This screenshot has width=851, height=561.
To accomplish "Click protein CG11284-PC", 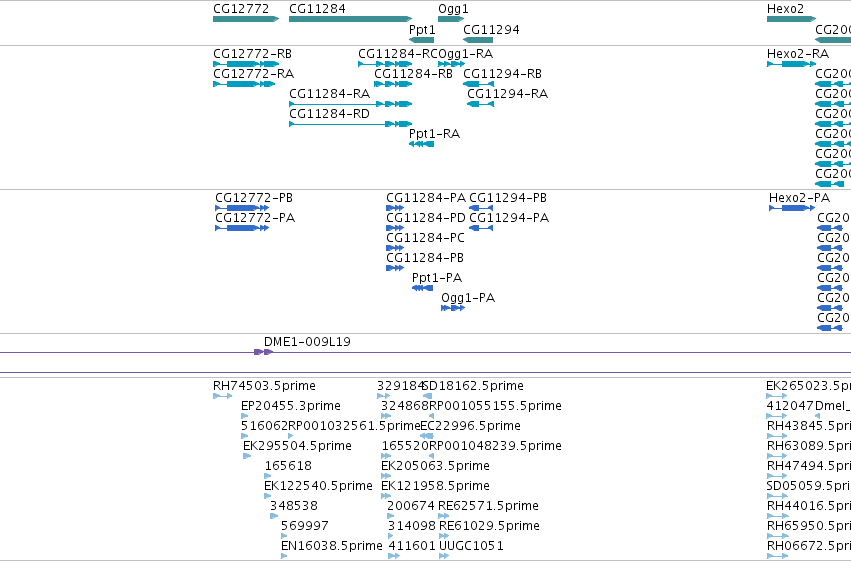I will [x=395, y=248].
